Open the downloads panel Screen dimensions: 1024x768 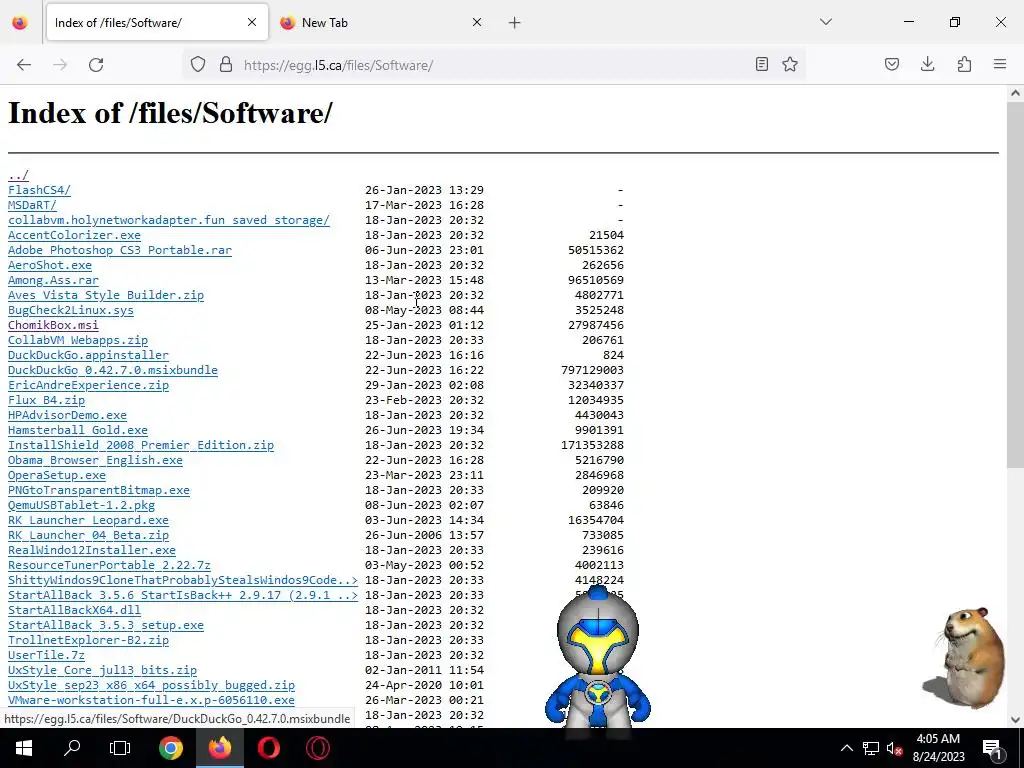[x=927, y=64]
